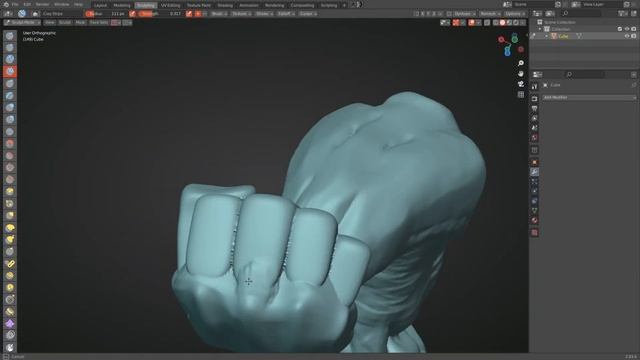Open the File menu

point(15,4)
